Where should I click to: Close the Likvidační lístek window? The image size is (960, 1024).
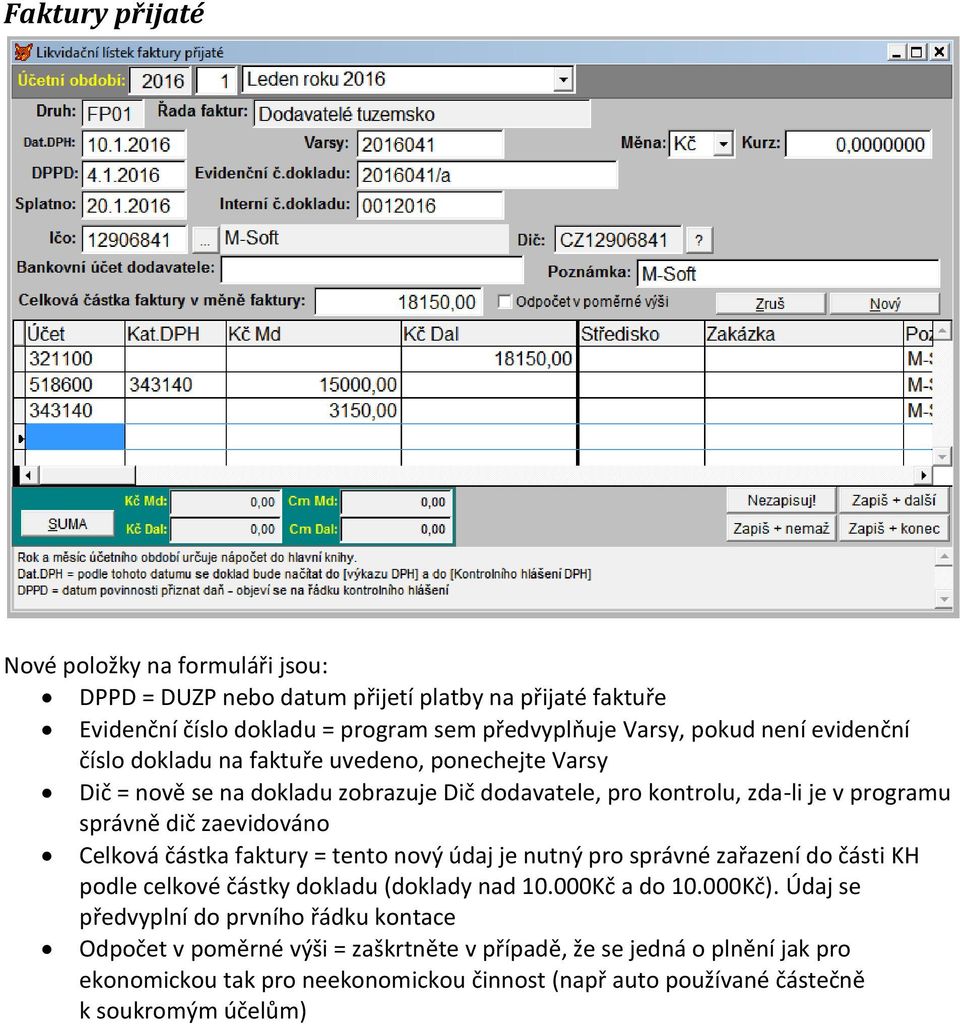pyautogui.click(x=939, y=52)
